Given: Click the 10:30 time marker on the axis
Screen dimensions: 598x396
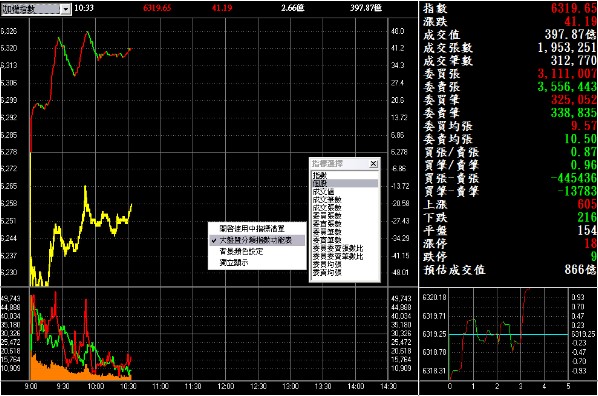Looking at the screenshot, I should point(128,386).
